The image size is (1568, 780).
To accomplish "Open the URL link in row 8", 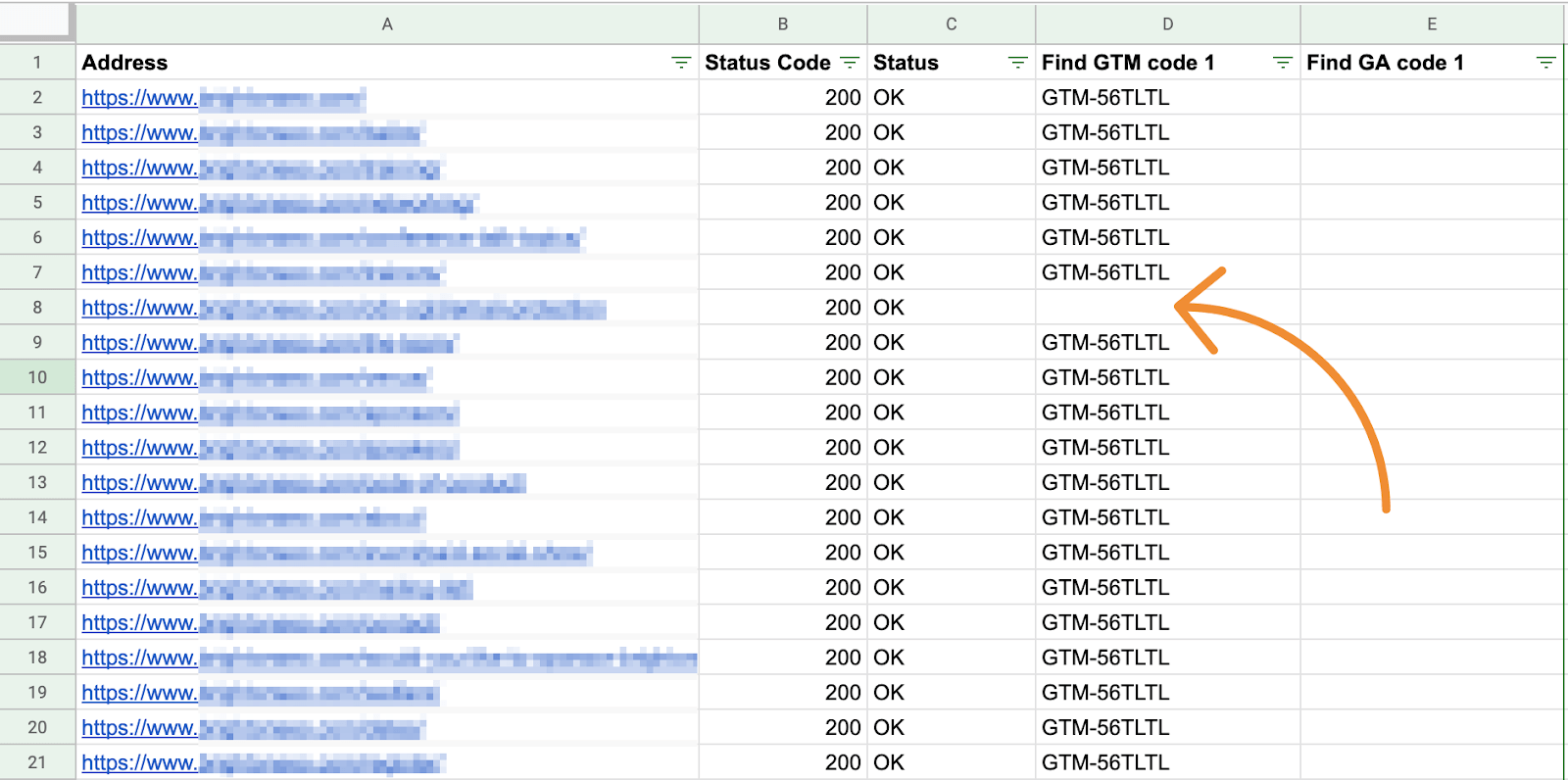I will pyautogui.click(x=139, y=308).
